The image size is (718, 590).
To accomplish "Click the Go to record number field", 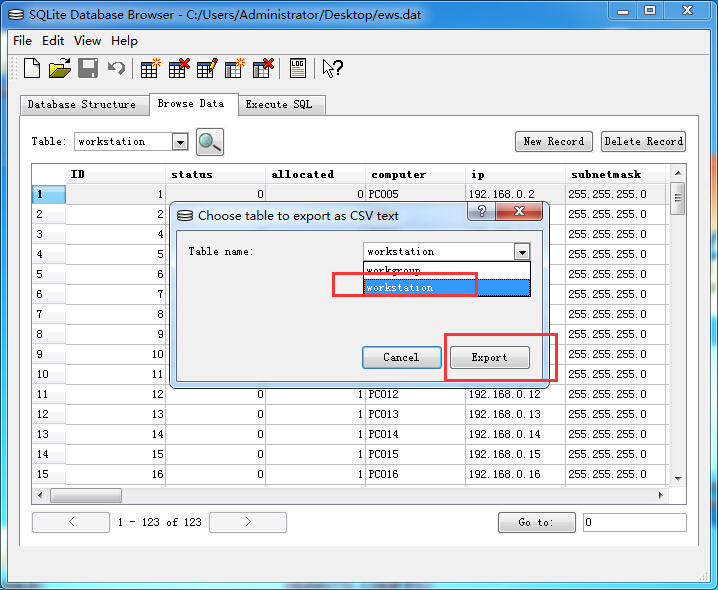I will coord(634,522).
